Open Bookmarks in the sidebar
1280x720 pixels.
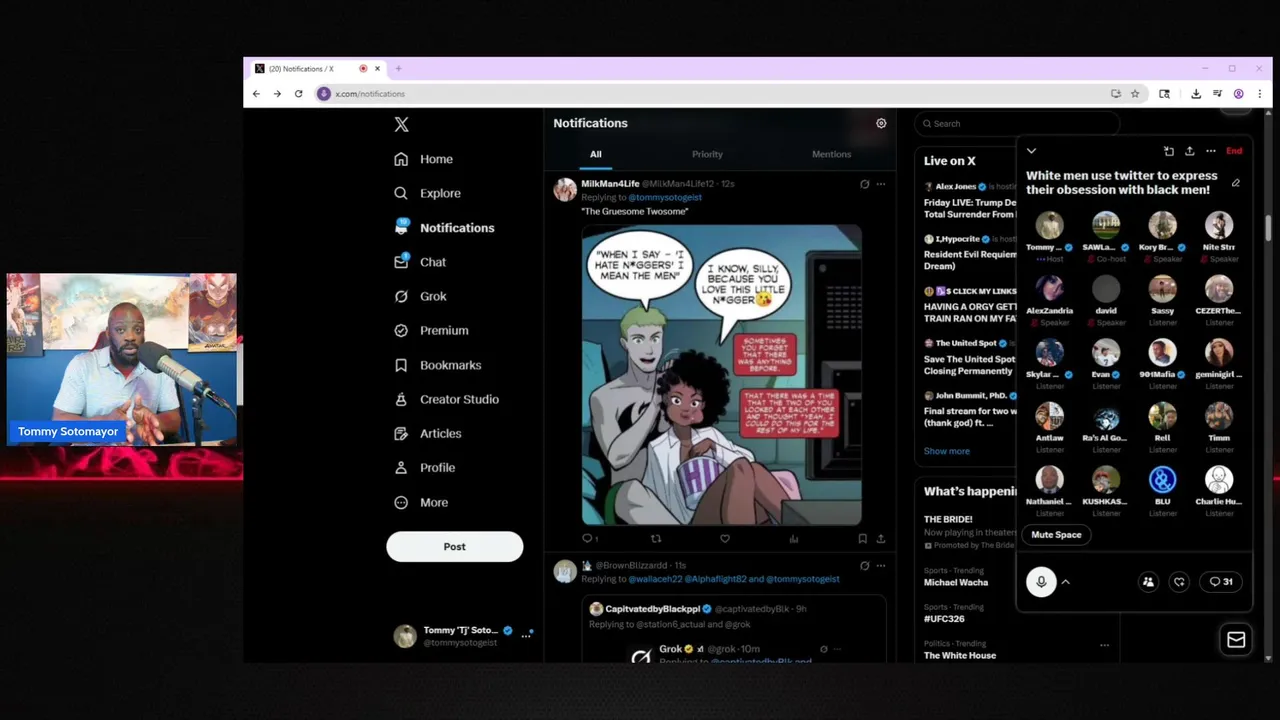437,365
